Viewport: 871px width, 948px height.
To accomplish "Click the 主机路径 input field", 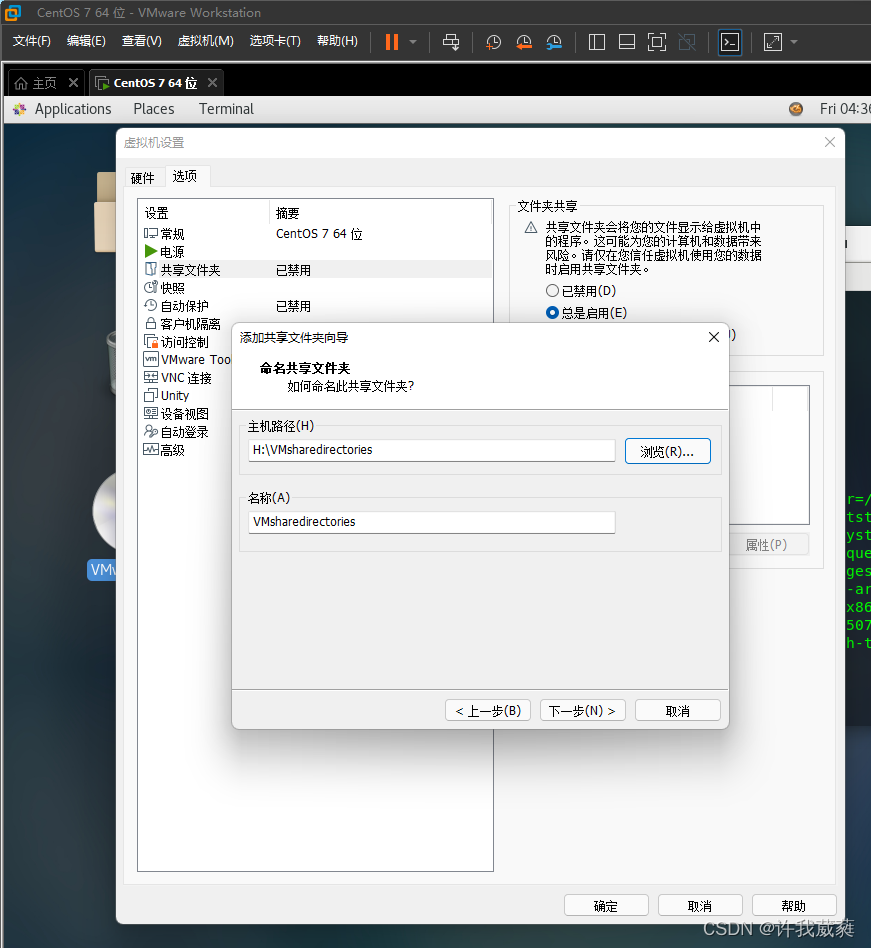I will click(432, 450).
